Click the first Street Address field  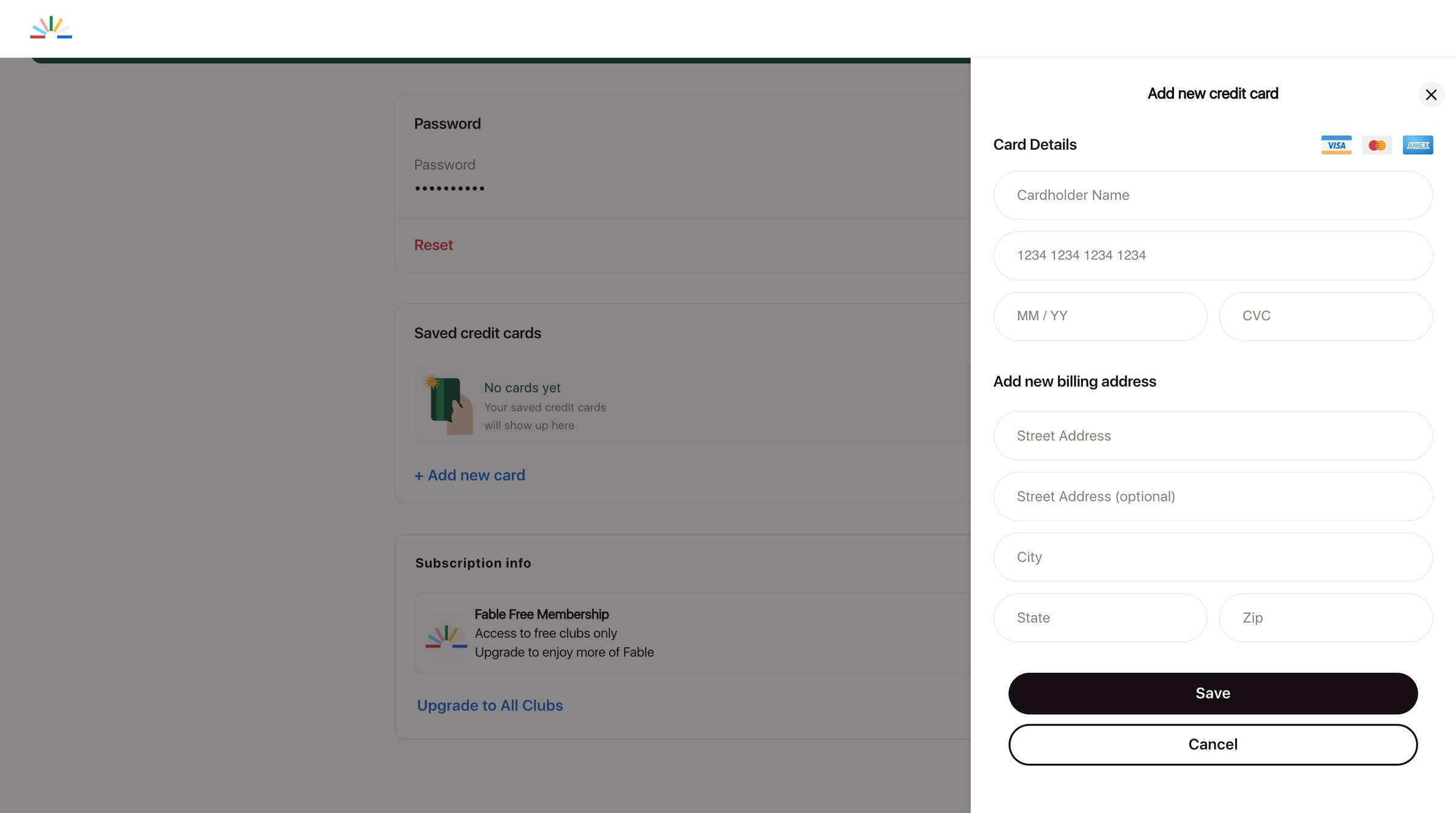pyautogui.click(x=1213, y=436)
